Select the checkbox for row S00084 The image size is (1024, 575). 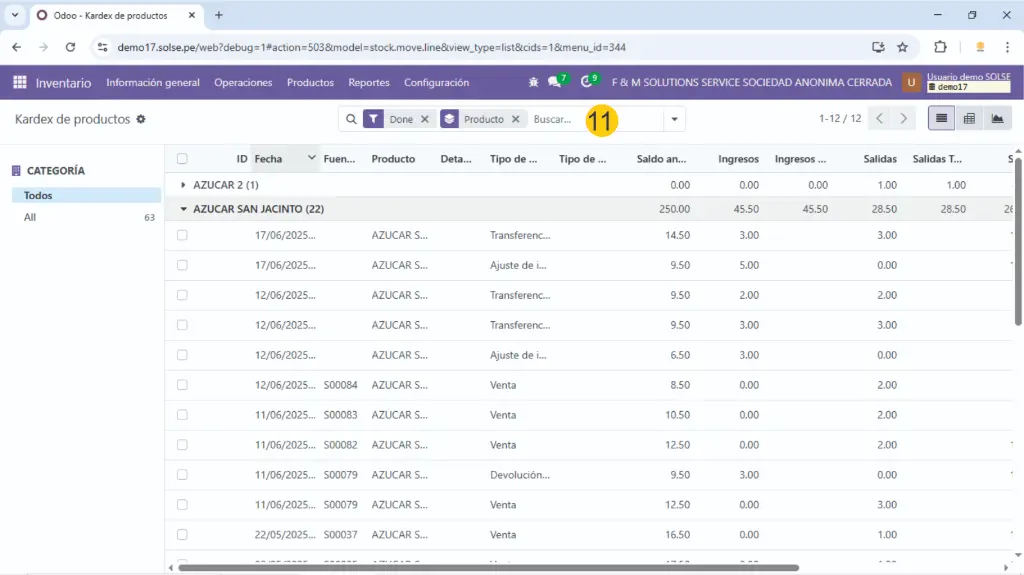182,385
